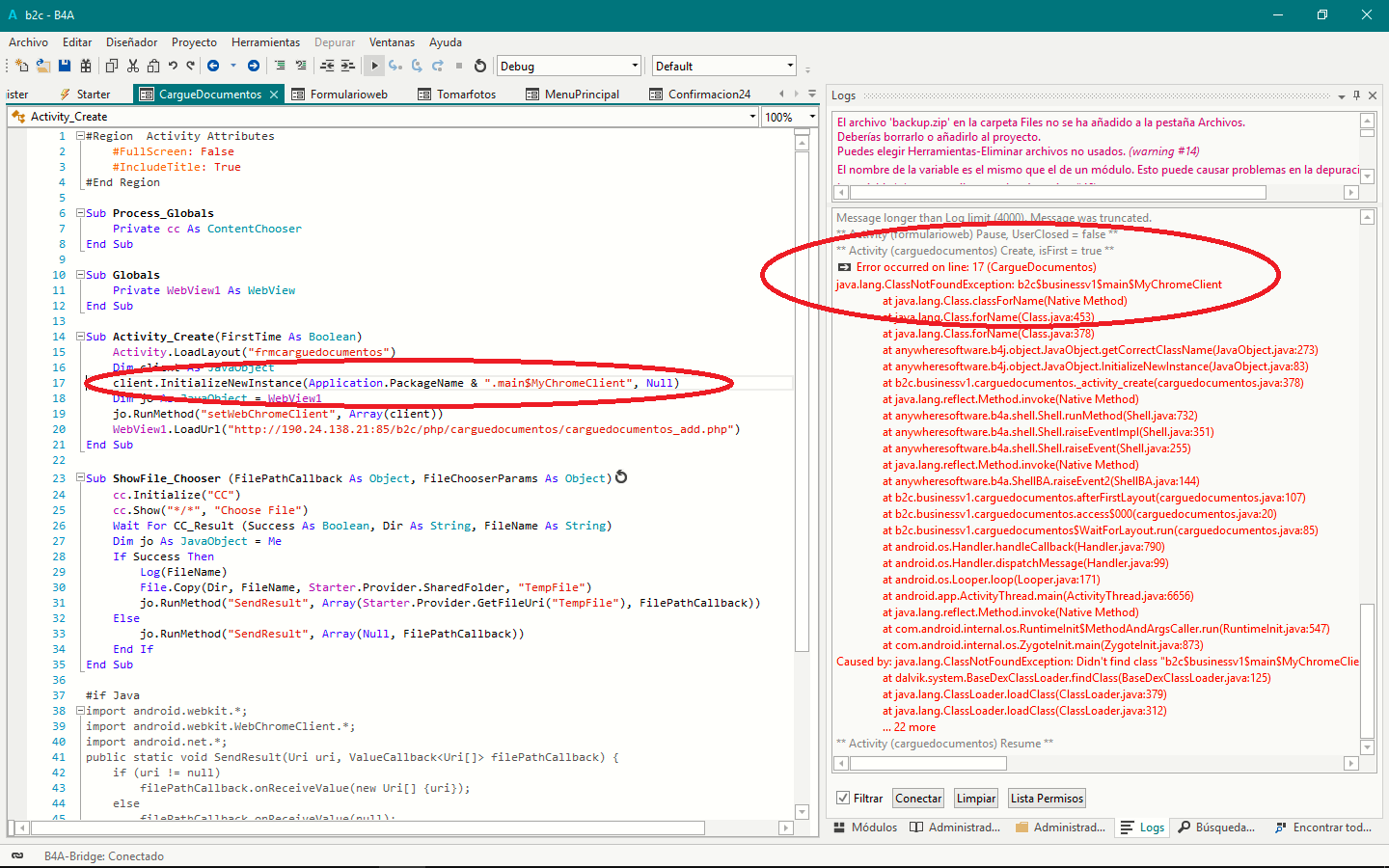Screen dimensions: 1389x868
Task: Collapse the ShowFile_Chooser sub fold marker
Action: point(81,478)
